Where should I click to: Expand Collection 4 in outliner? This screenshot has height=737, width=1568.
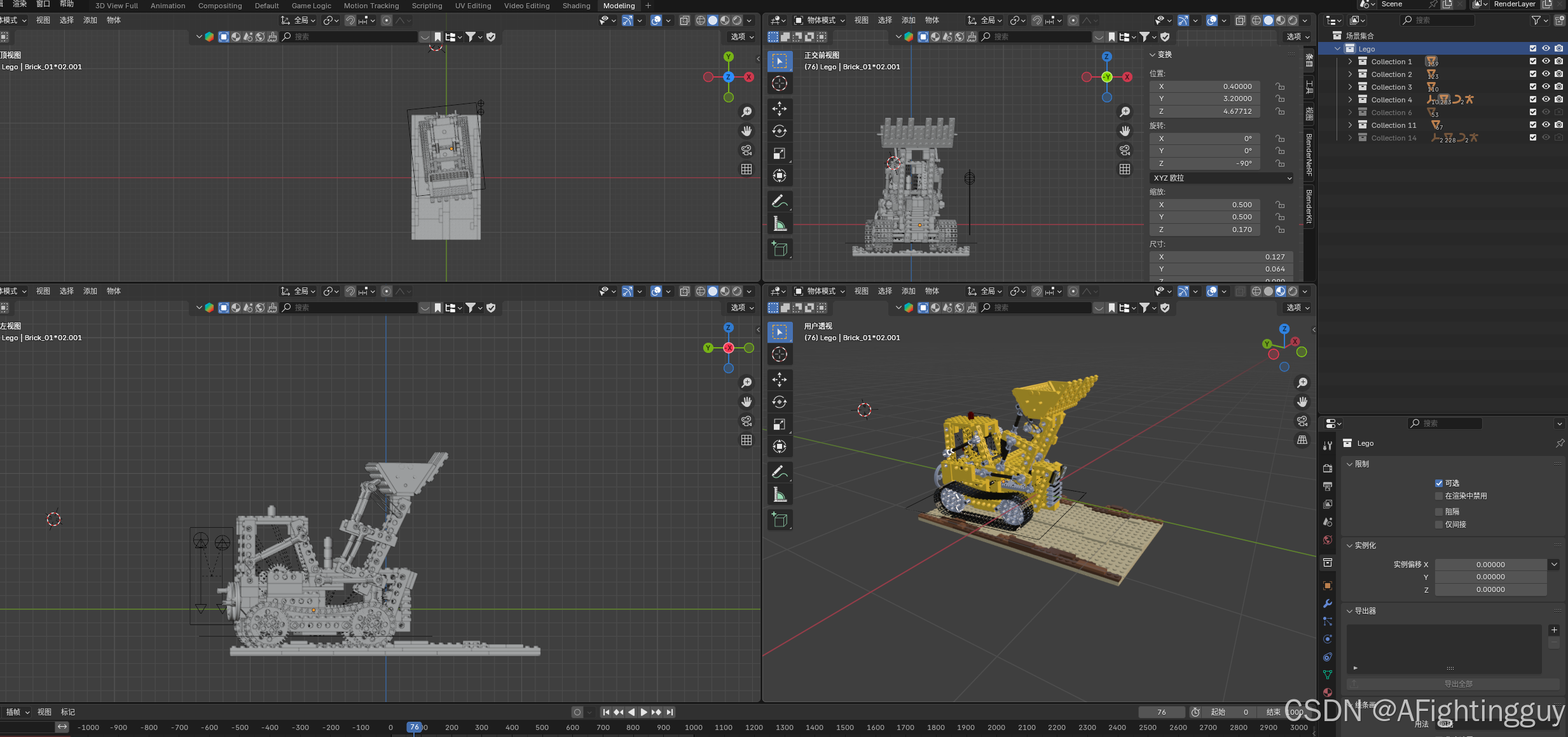1350,100
